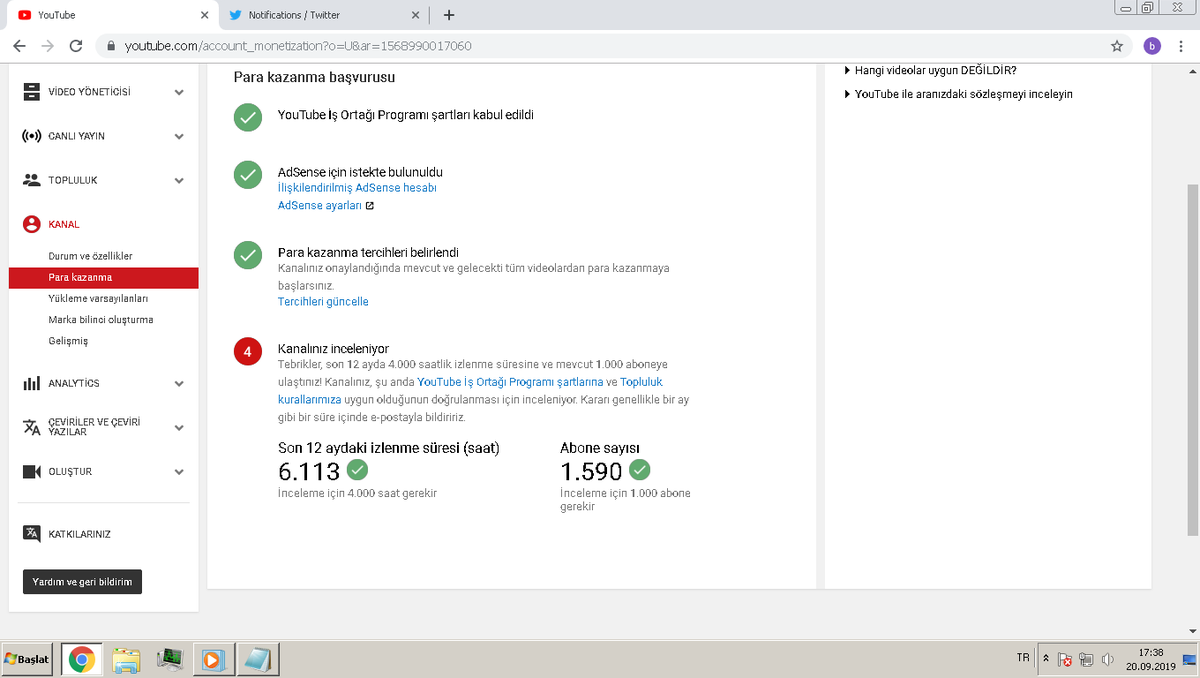The height and width of the screenshot is (678, 1200).
Task: Click the subscriber count 1.590
Action: (x=592, y=472)
